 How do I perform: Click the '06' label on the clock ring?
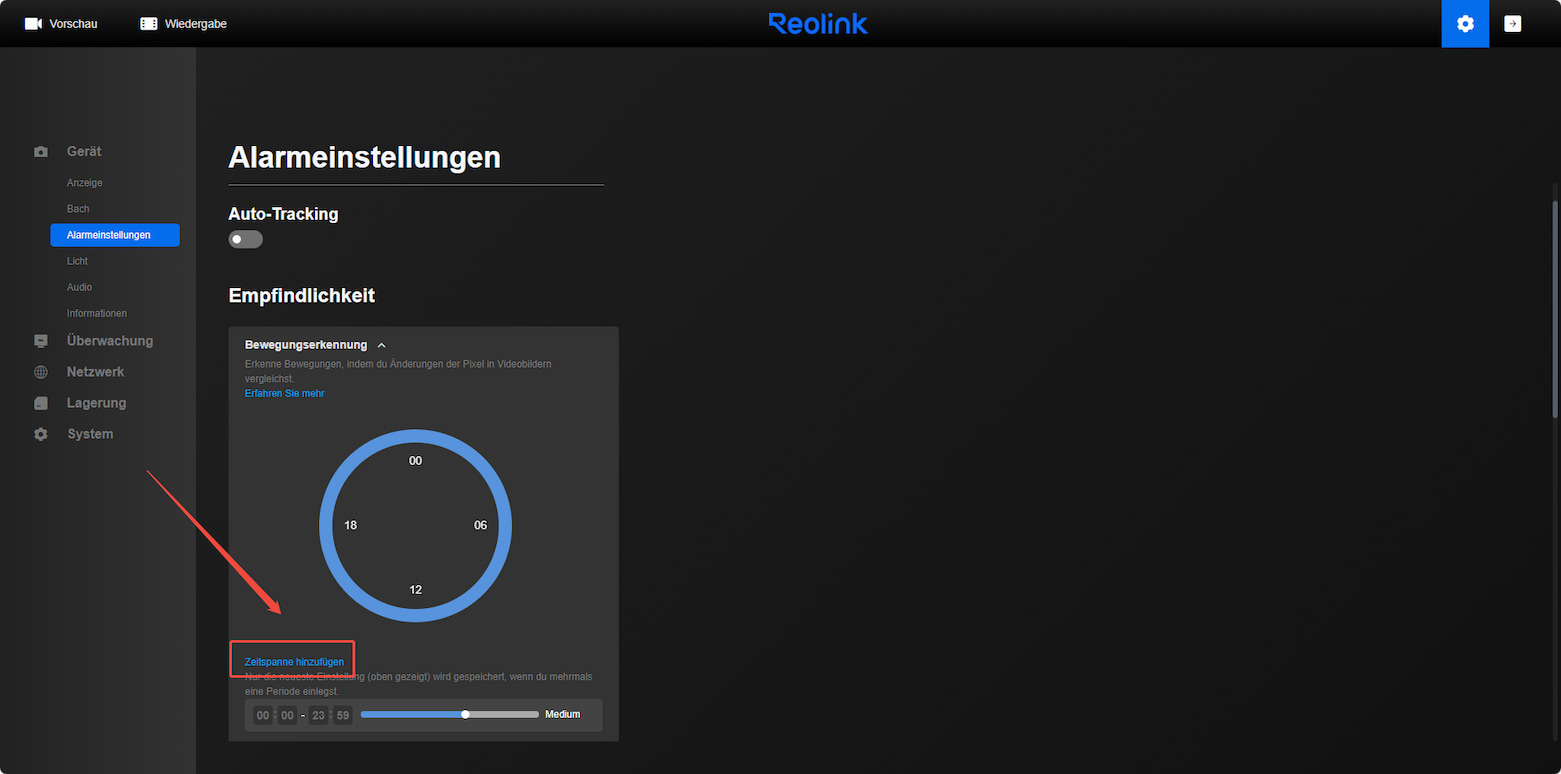tap(480, 525)
